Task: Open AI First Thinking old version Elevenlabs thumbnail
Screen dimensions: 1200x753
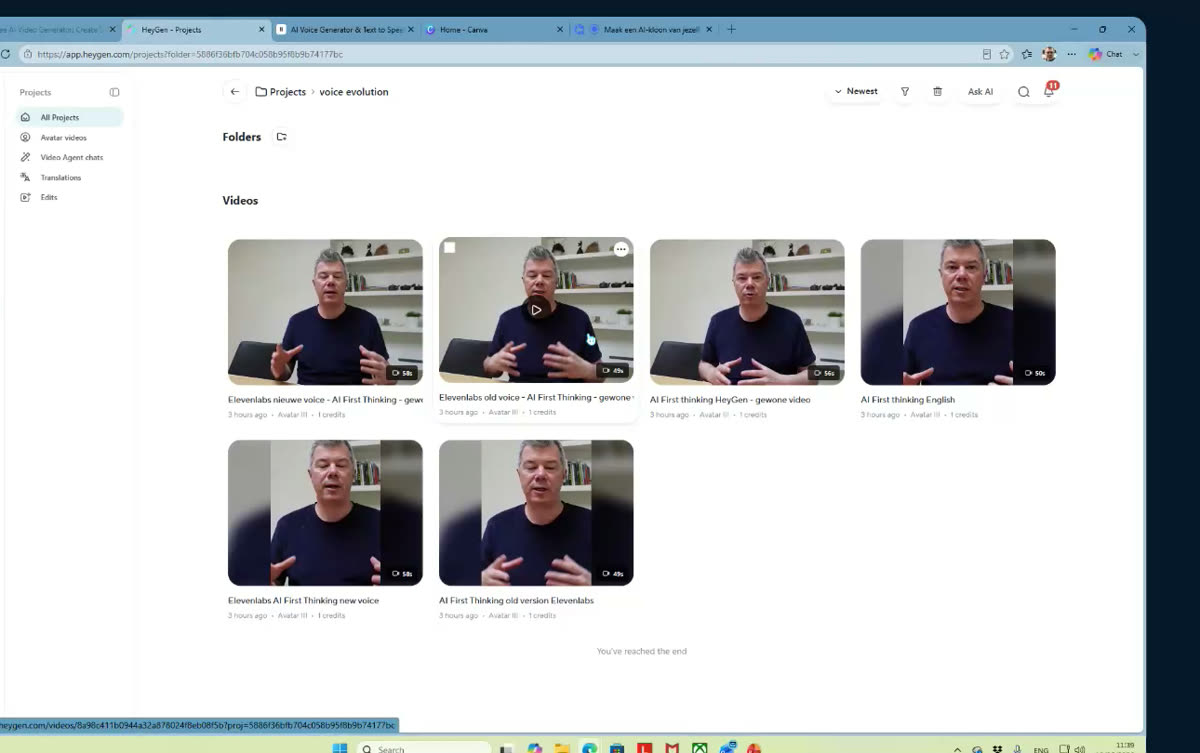Action: (x=536, y=513)
